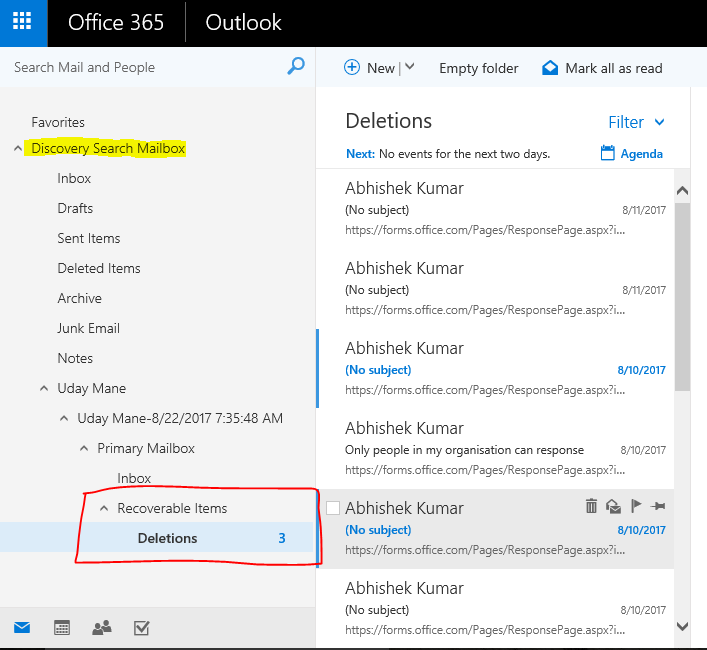This screenshot has width=707, height=650.
Task: Open the New dropdown arrow
Action: pos(409,67)
